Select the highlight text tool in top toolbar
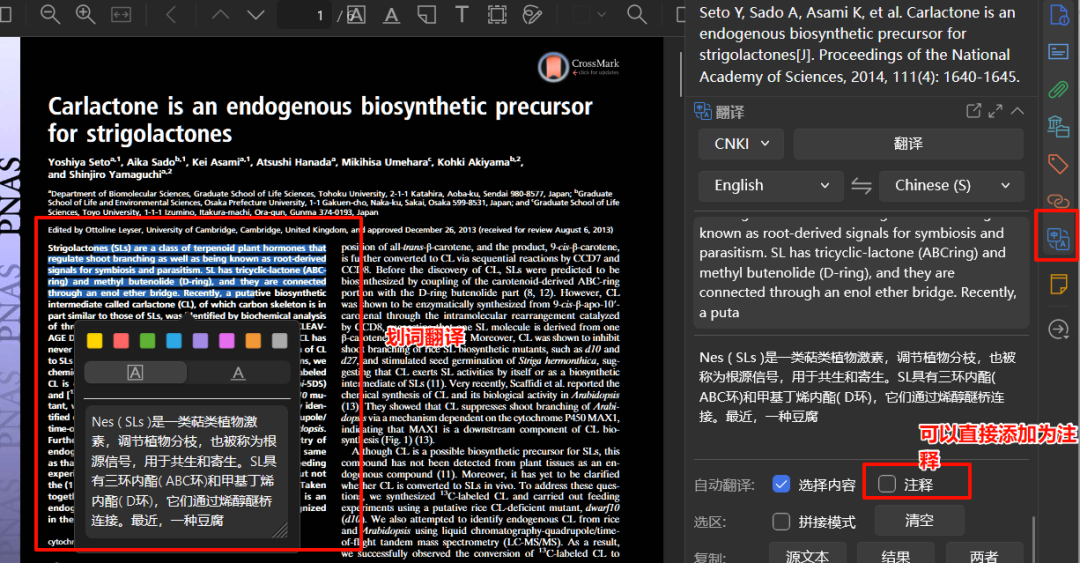This screenshot has height=563, width=1080. click(356, 14)
